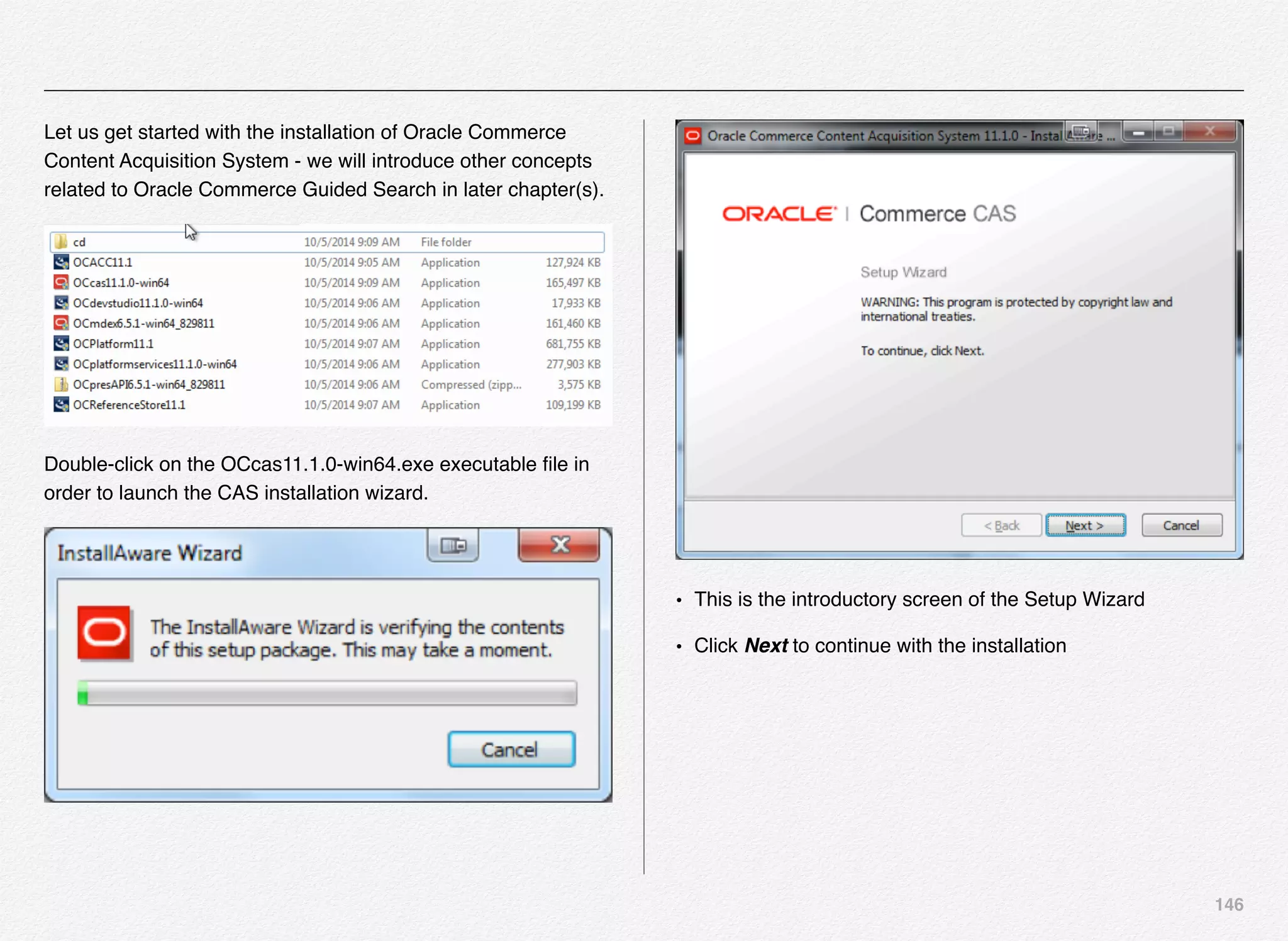Click the OCpresAPI6.5.1 zip archive icon

[61, 384]
